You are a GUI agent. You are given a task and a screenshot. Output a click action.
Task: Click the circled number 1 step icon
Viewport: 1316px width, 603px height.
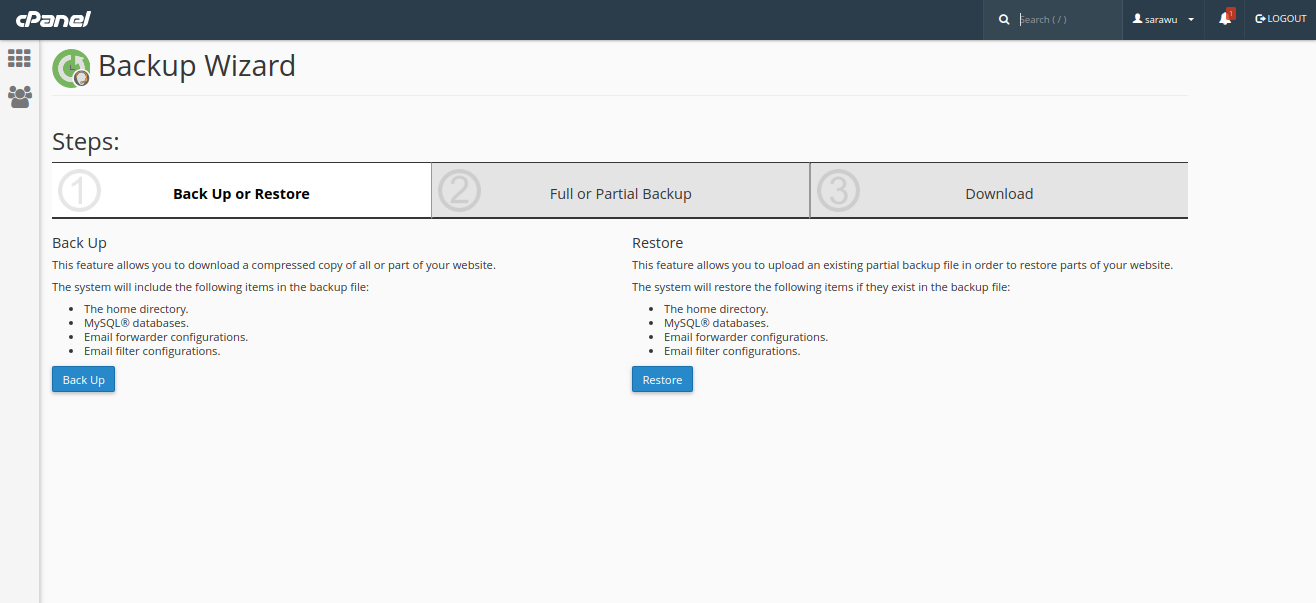[x=80, y=191]
